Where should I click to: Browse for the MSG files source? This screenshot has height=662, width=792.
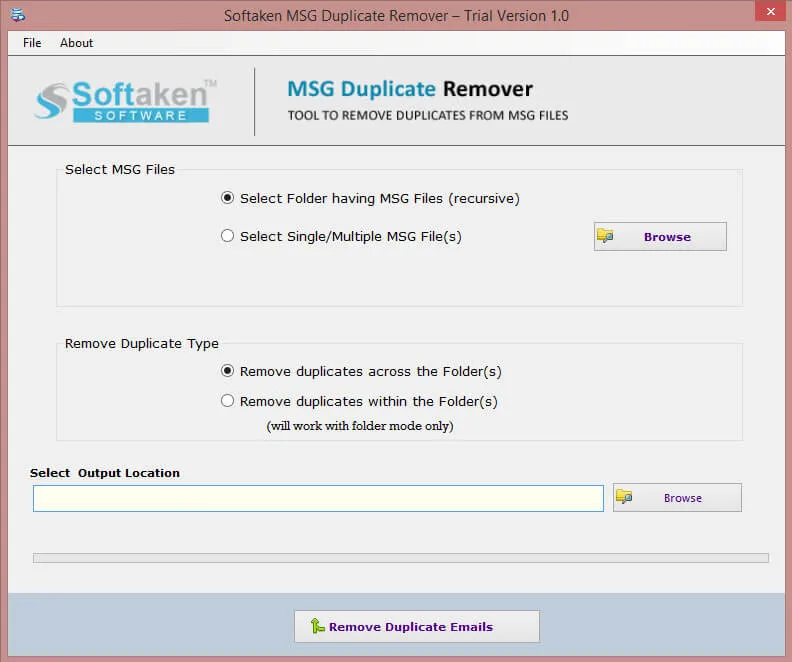[660, 237]
